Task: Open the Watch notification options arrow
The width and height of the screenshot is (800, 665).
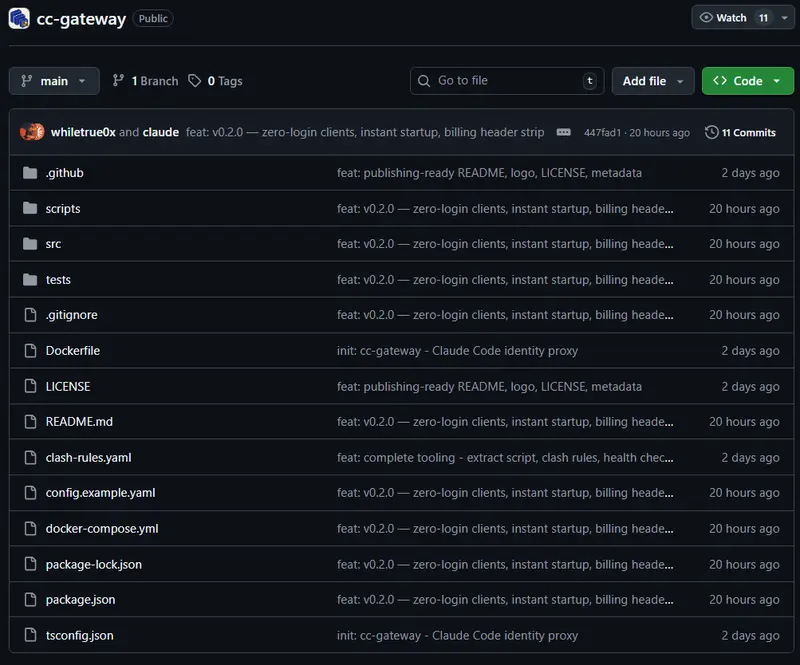Action: 784,18
